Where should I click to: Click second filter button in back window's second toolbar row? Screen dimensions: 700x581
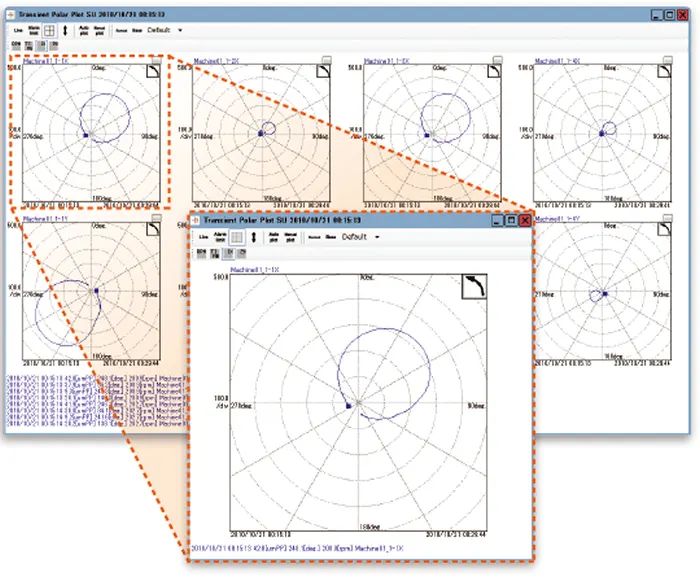(29, 45)
